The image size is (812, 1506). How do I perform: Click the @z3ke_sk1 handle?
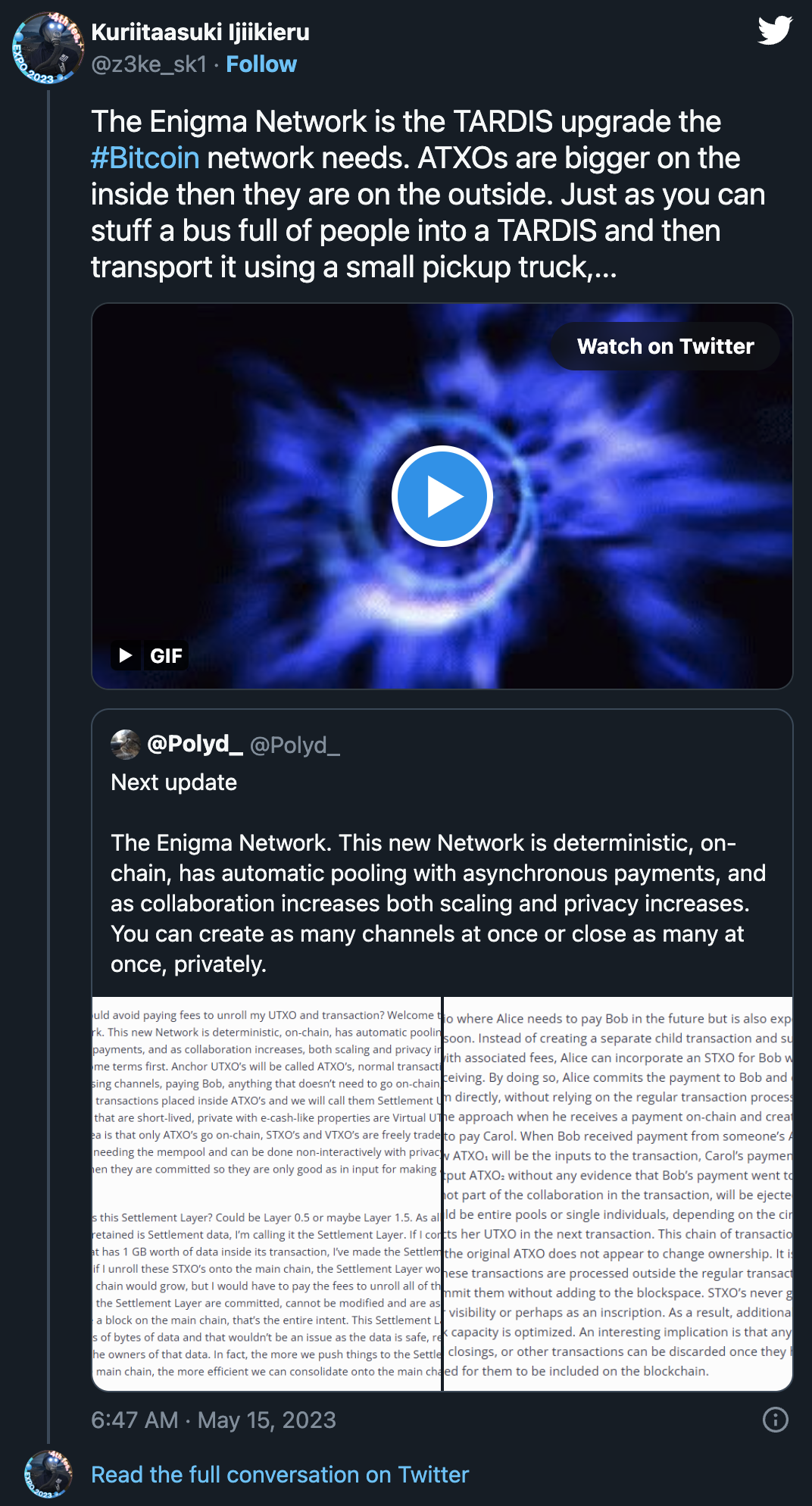[148, 64]
